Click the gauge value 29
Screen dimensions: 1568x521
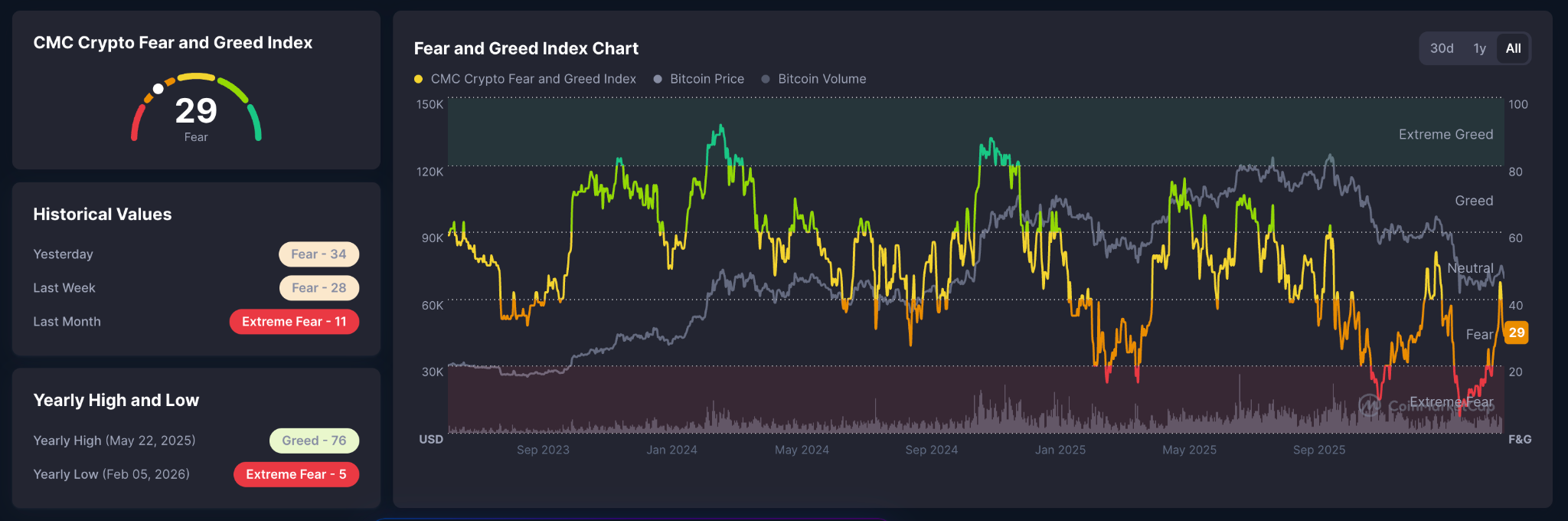coord(196,111)
